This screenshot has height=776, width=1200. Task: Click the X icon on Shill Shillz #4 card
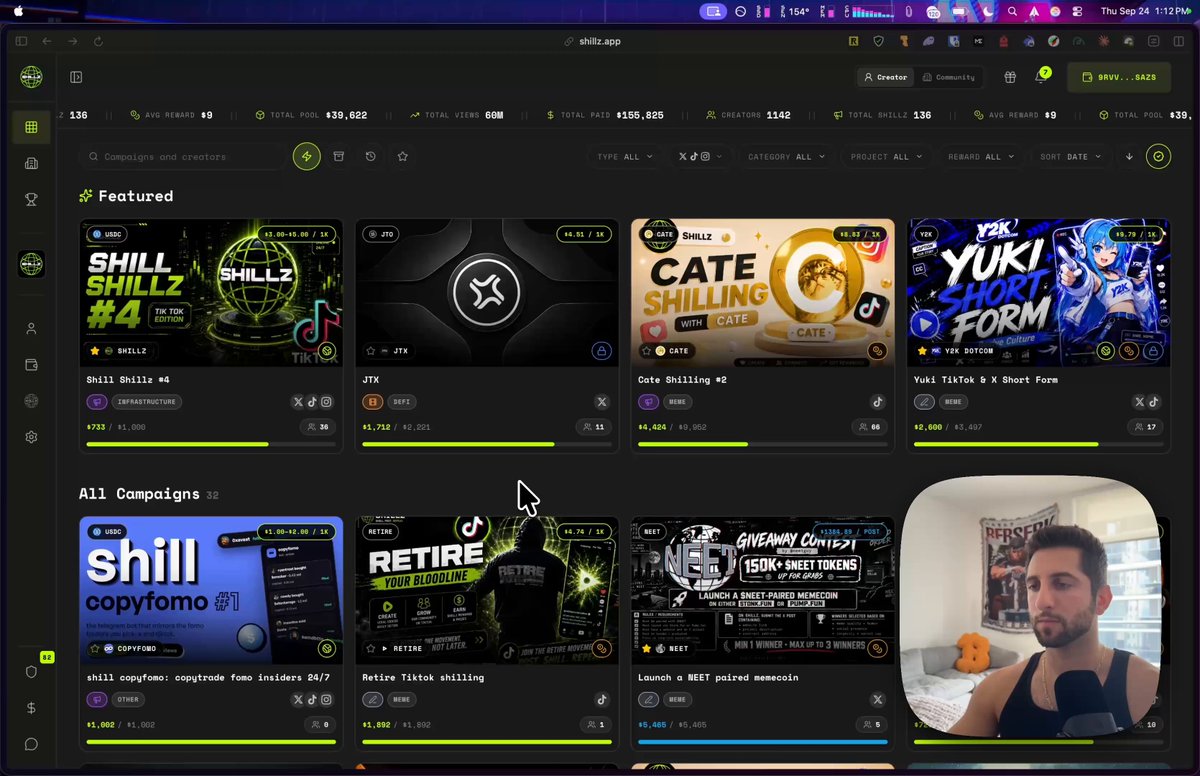pyautogui.click(x=298, y=402)
